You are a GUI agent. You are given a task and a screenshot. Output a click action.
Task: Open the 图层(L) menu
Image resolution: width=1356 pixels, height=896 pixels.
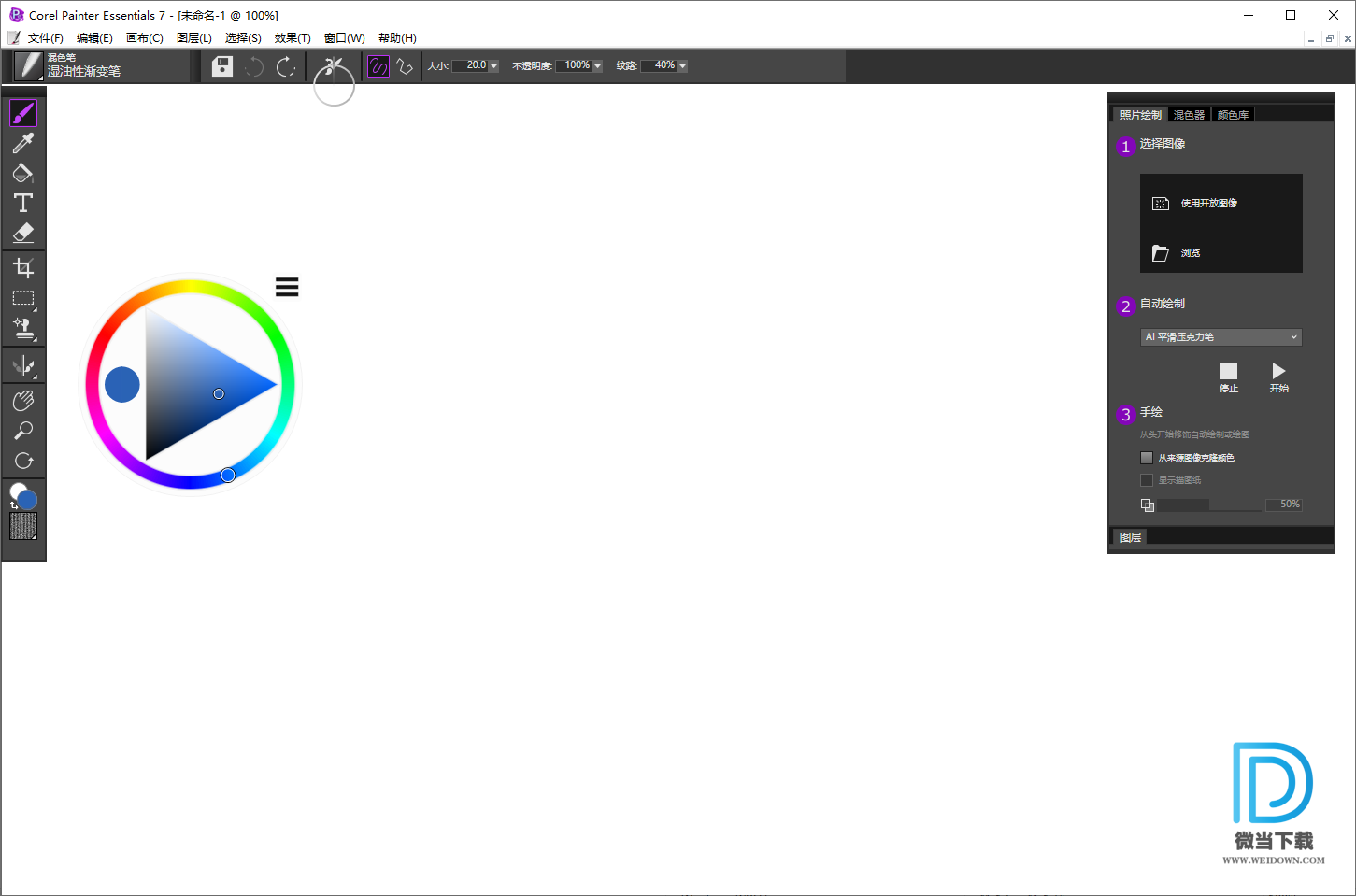[194, 38]
